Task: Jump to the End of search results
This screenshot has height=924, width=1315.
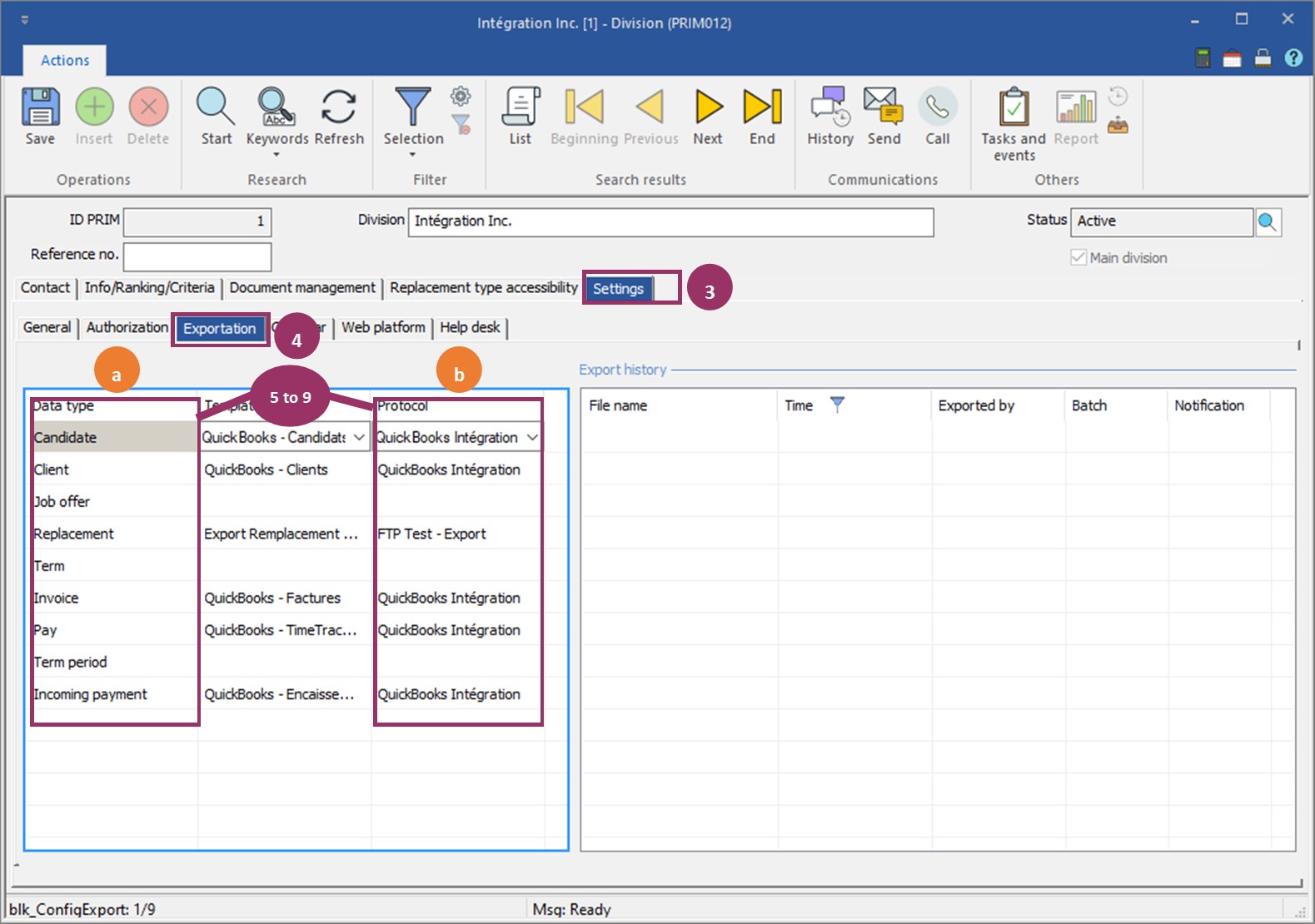Action: tap(762, 107)
